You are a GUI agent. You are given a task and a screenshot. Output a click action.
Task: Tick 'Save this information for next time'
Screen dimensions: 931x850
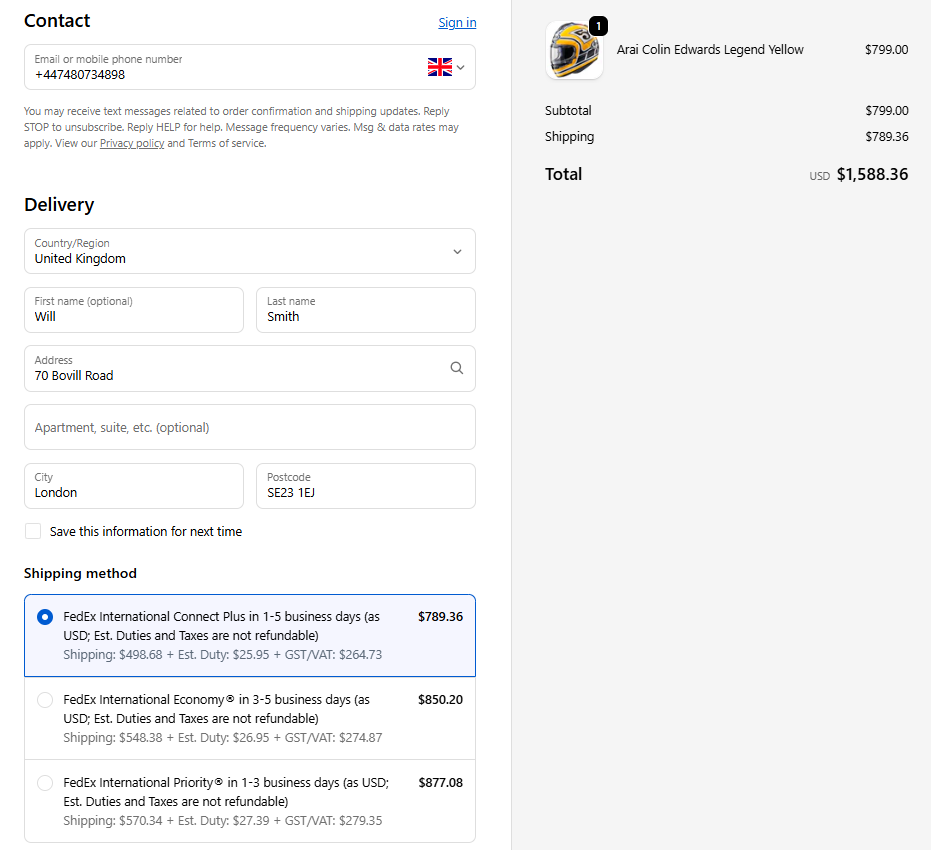point(33,531)
